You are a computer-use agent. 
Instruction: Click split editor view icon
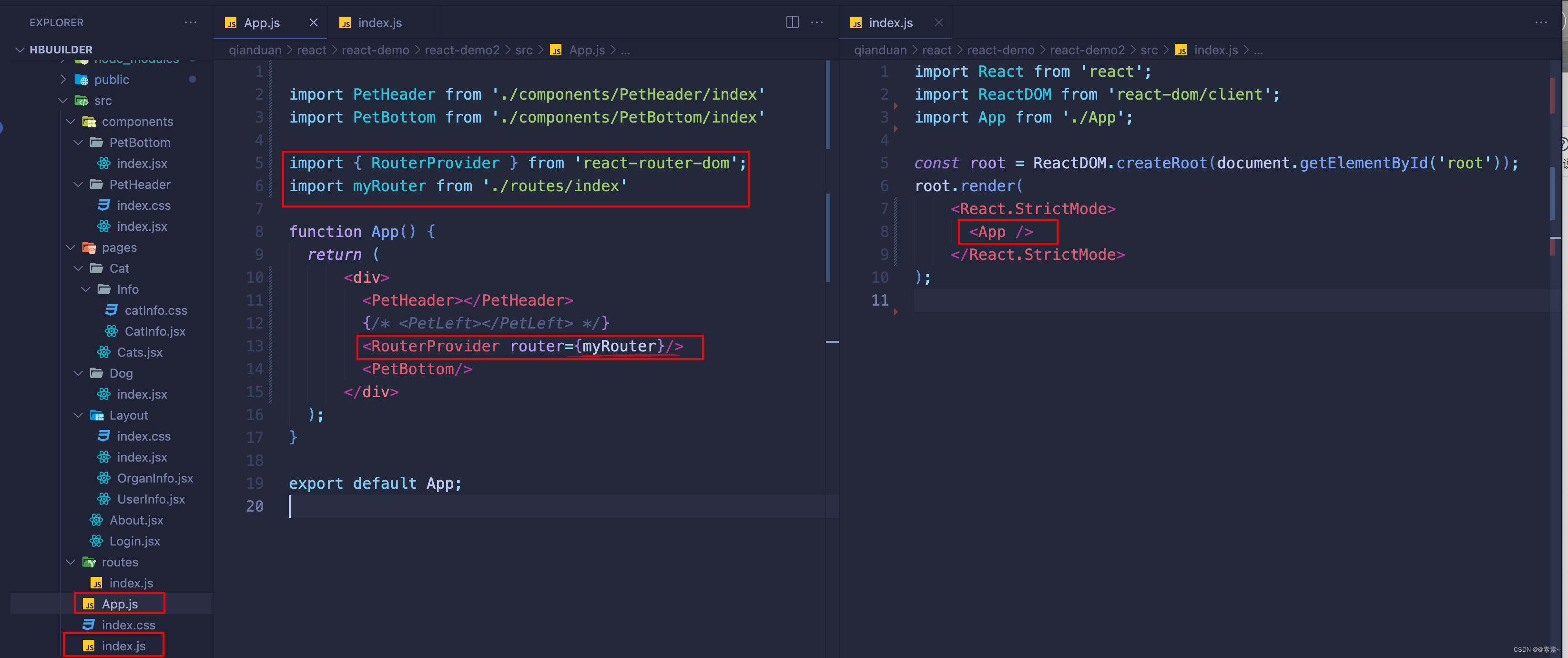pyautogui.click(x=792, y=22)
